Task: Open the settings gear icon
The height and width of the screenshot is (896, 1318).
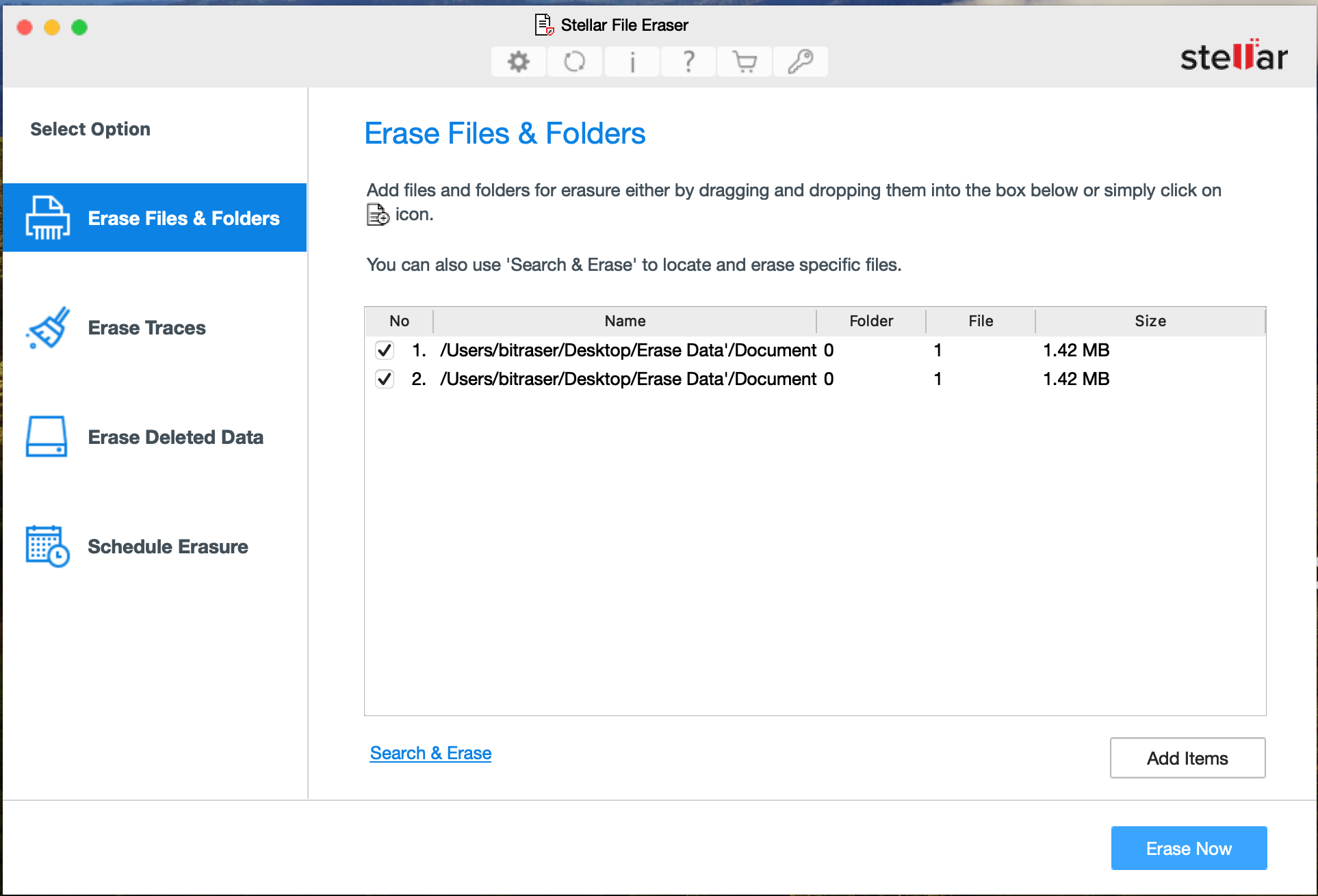Action: pyautogui.click(x=518, y=61)
